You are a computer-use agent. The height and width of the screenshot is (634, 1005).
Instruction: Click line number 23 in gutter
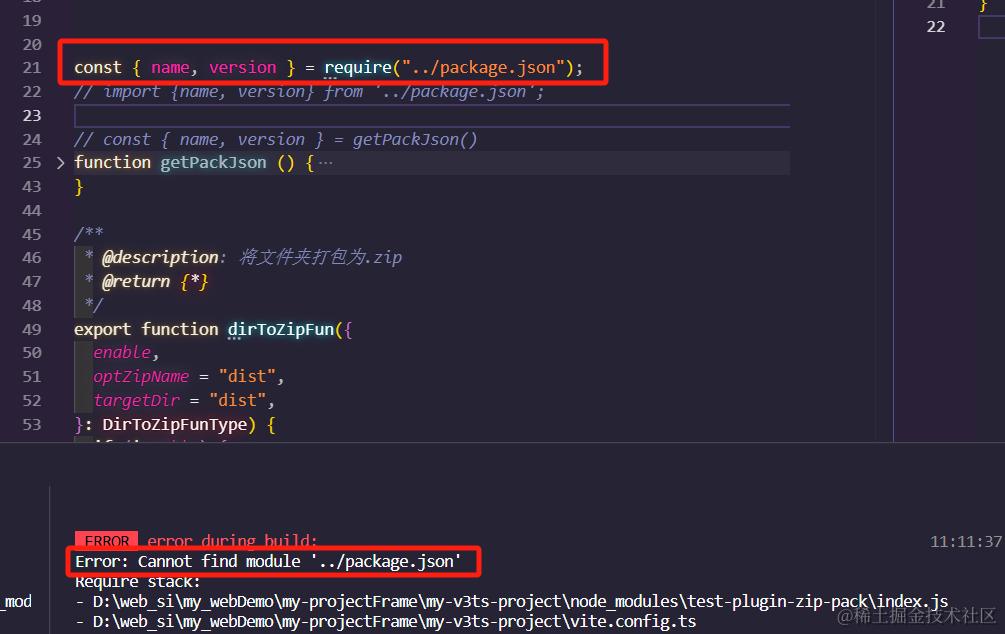pyautogui.click(x=31, y=115)
